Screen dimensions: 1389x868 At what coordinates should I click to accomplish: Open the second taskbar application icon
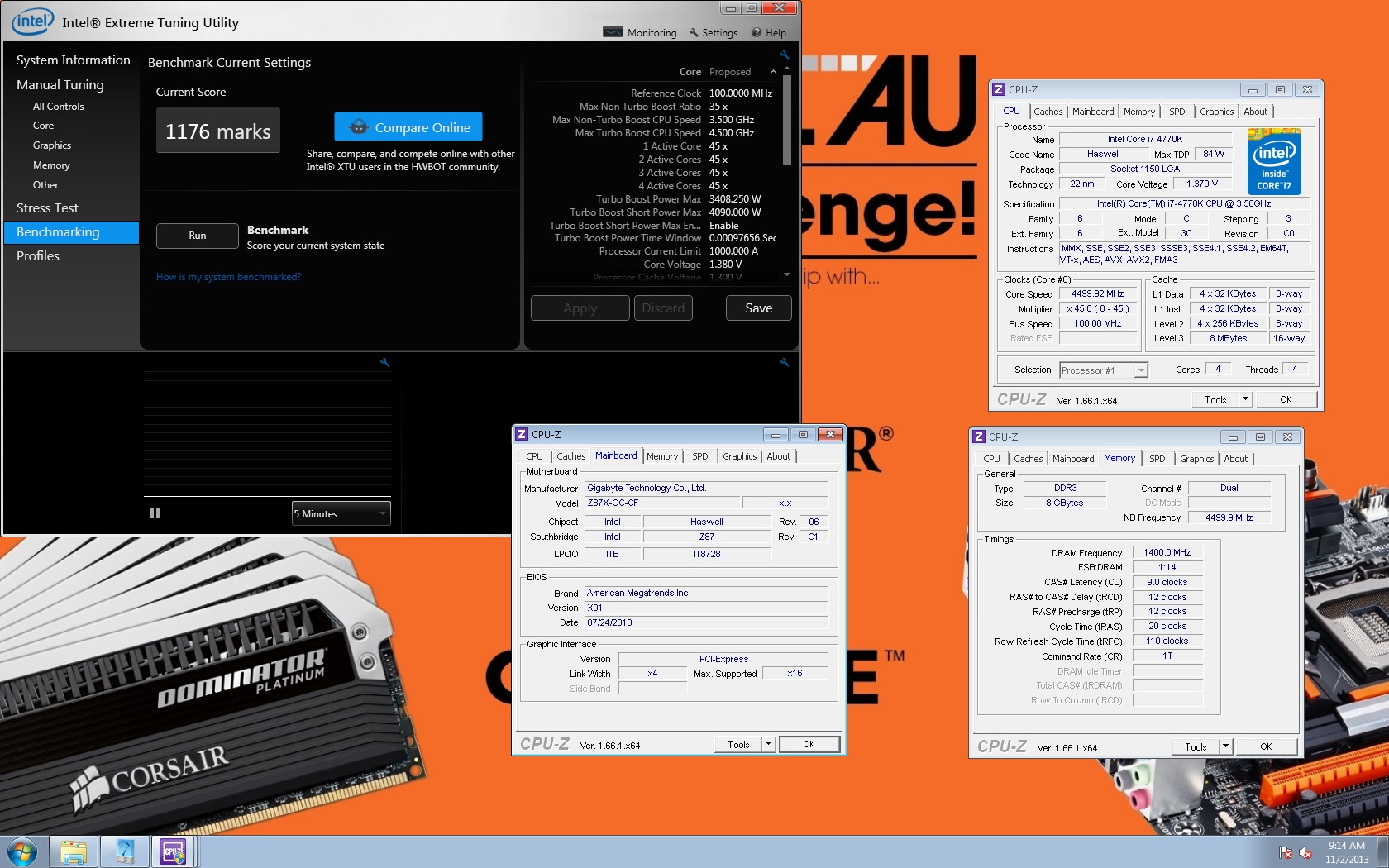tap(124, 851)
